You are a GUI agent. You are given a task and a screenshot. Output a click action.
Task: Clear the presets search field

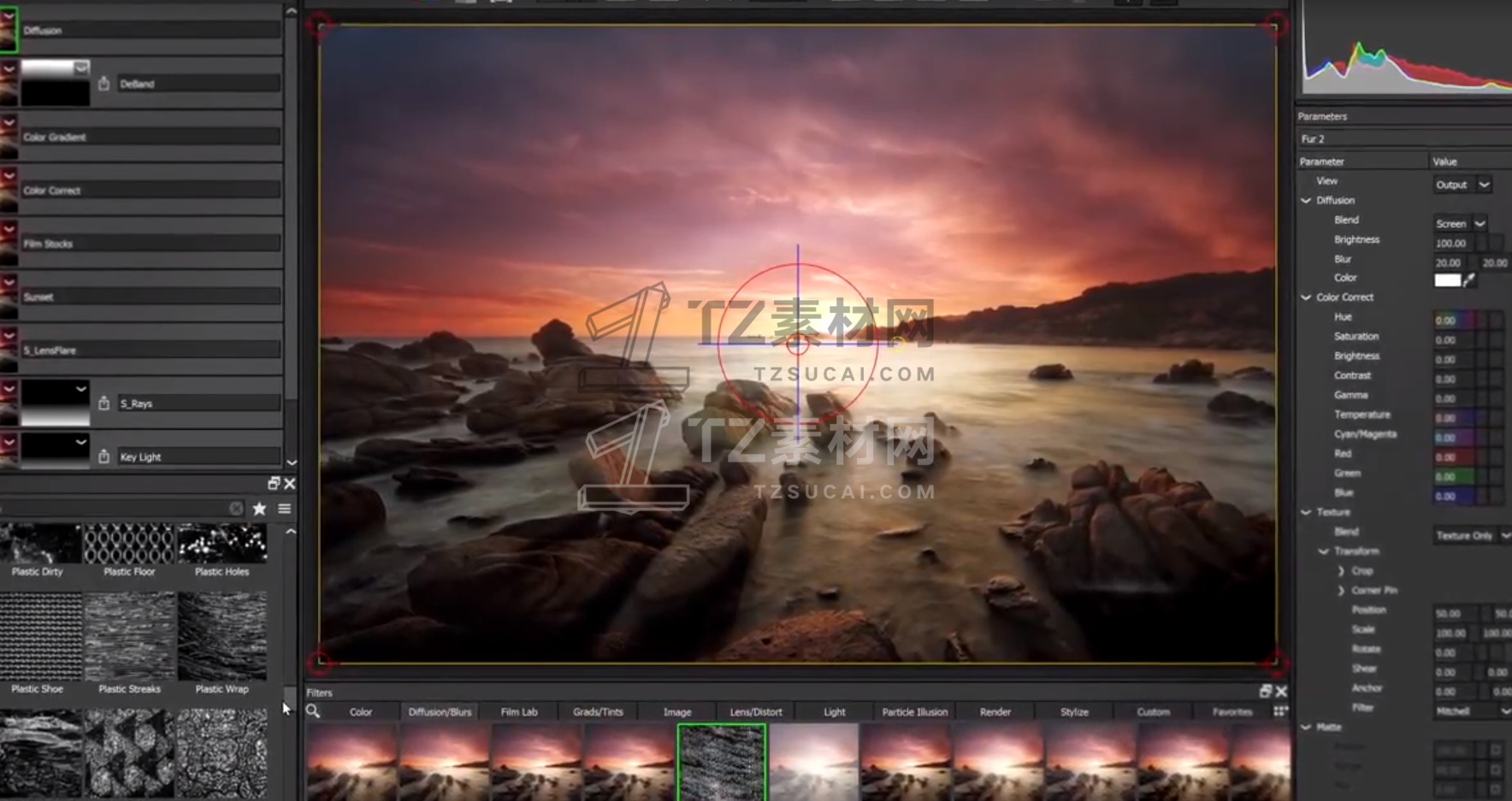(x=236, y=509)
